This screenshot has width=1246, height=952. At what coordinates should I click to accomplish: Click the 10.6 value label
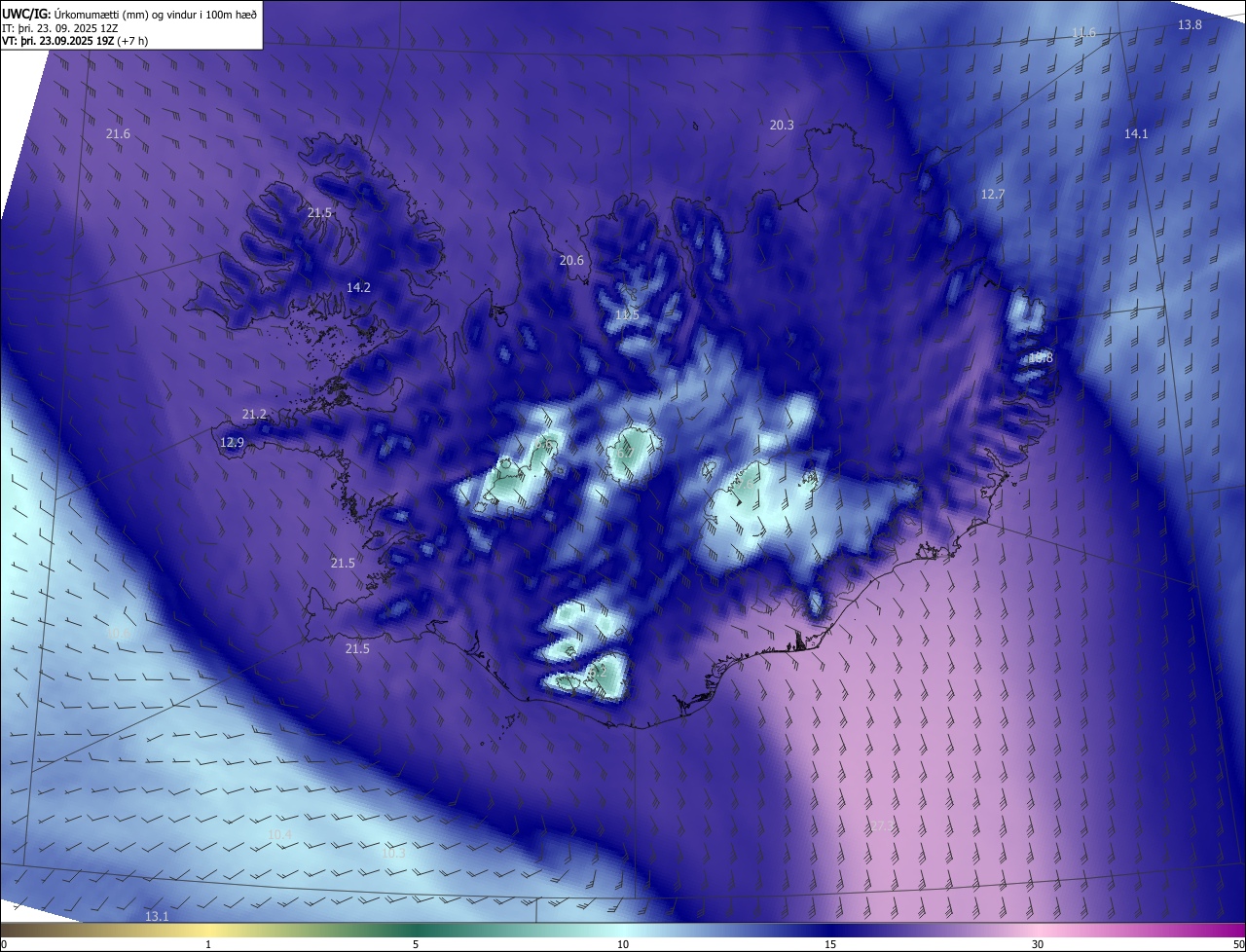tap(118, 632)
